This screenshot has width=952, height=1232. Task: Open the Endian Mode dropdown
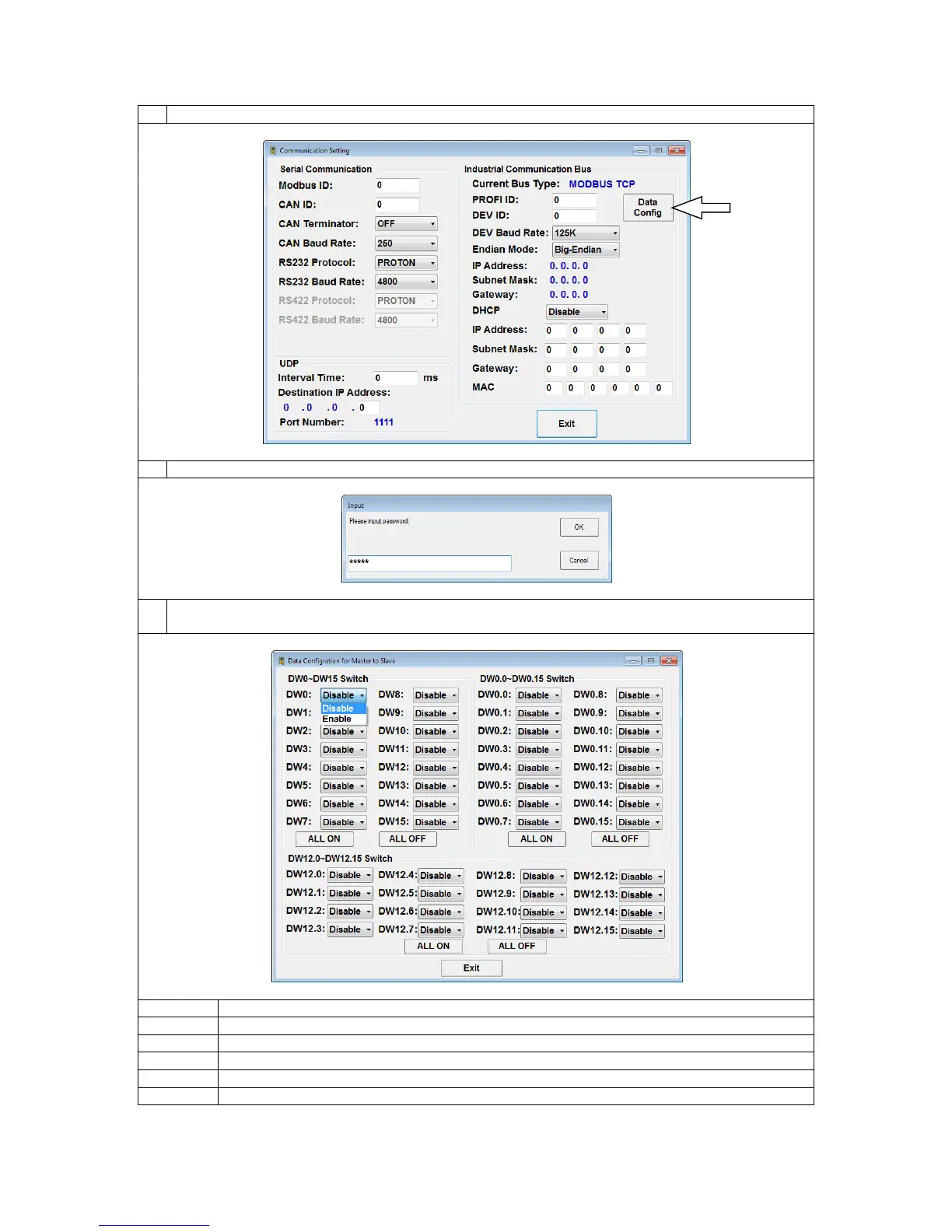586,250
